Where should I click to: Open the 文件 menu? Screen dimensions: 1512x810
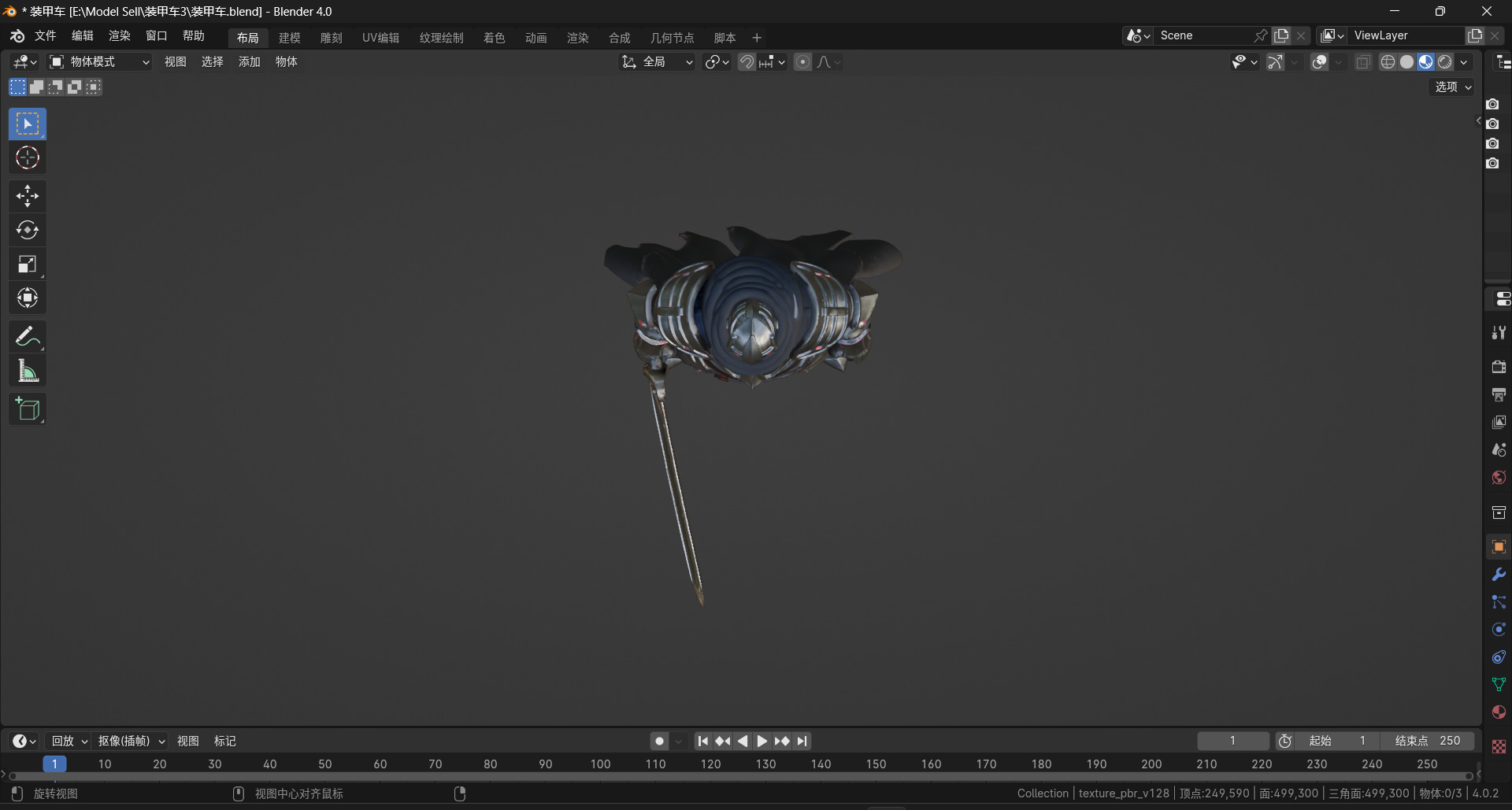[x=46, y=36]
